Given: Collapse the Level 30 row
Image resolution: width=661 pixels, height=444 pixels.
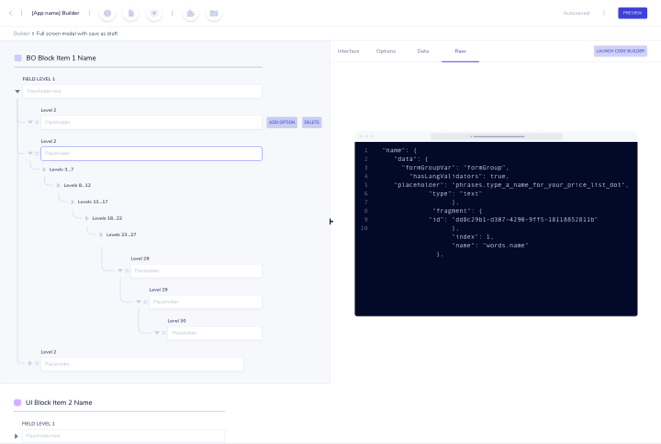Looking at the screenshot, I should 157,333.
